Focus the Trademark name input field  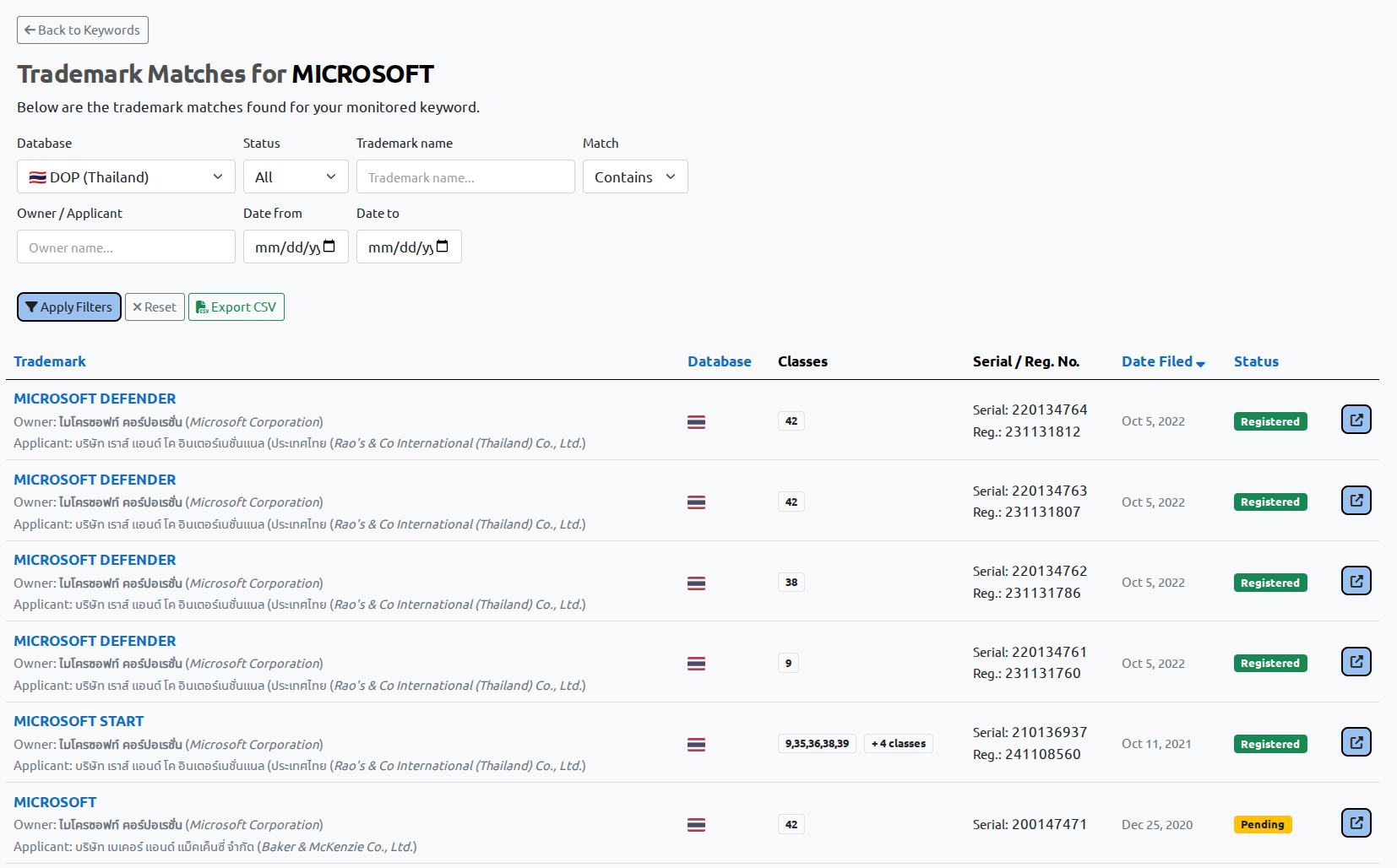465,176
